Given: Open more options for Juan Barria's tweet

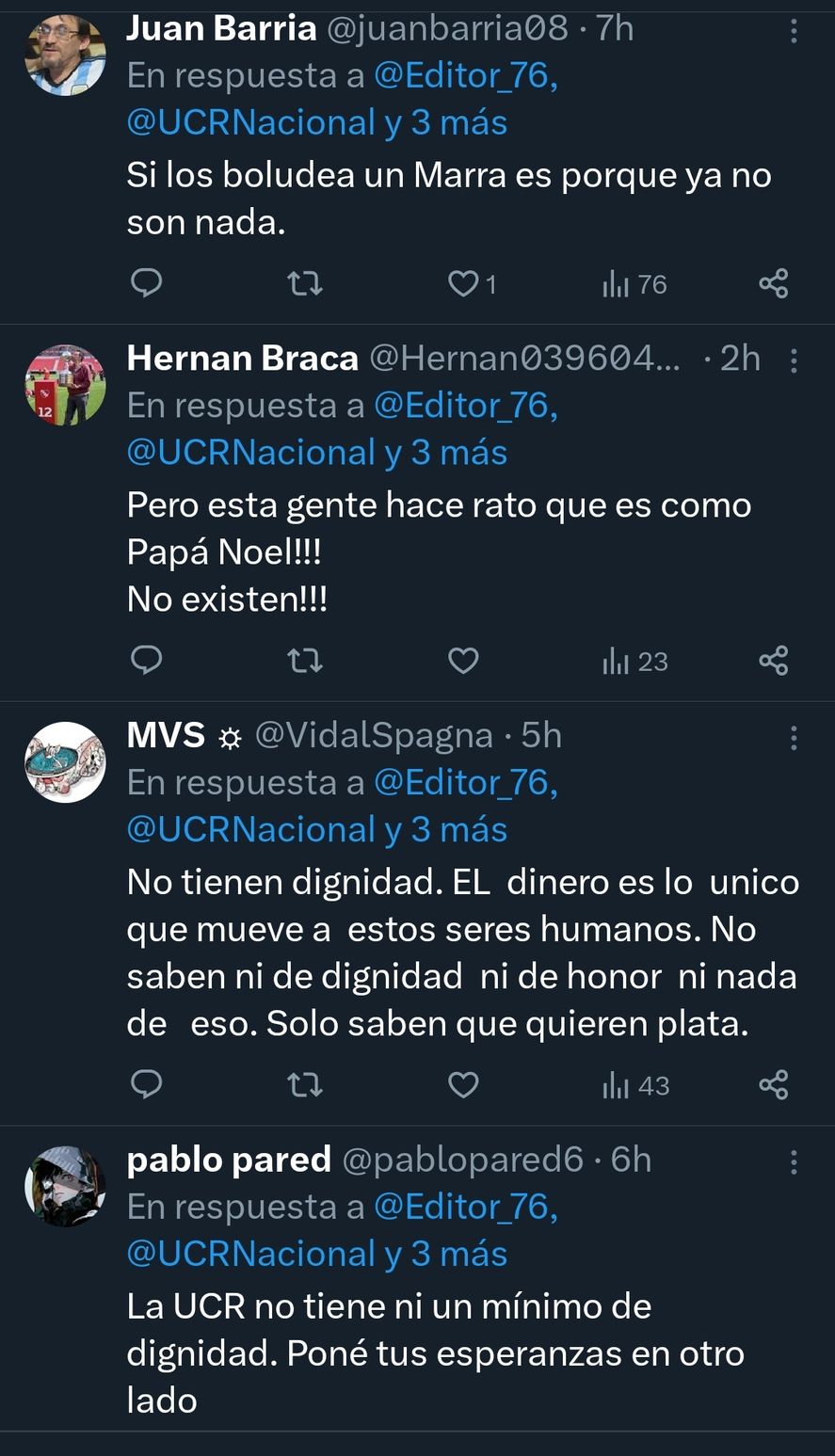Looking at the screenshot, I should pos(794,32).
